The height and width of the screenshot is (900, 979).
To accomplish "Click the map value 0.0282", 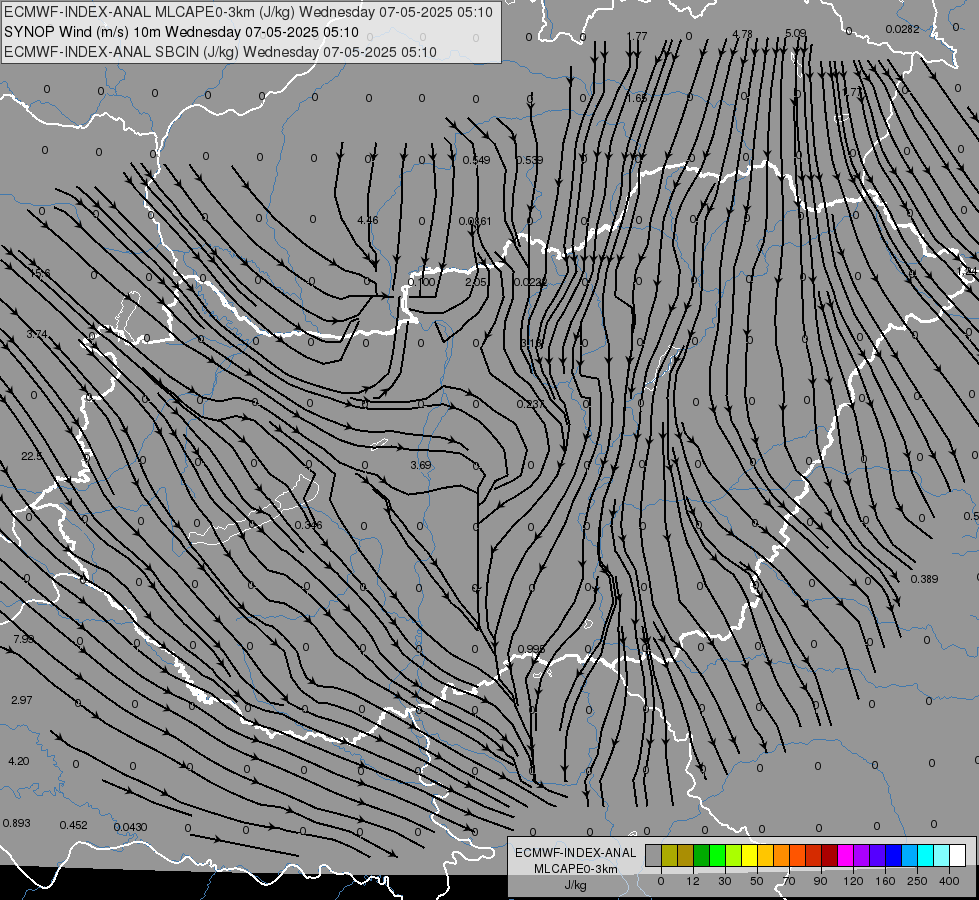I will 902,29.
